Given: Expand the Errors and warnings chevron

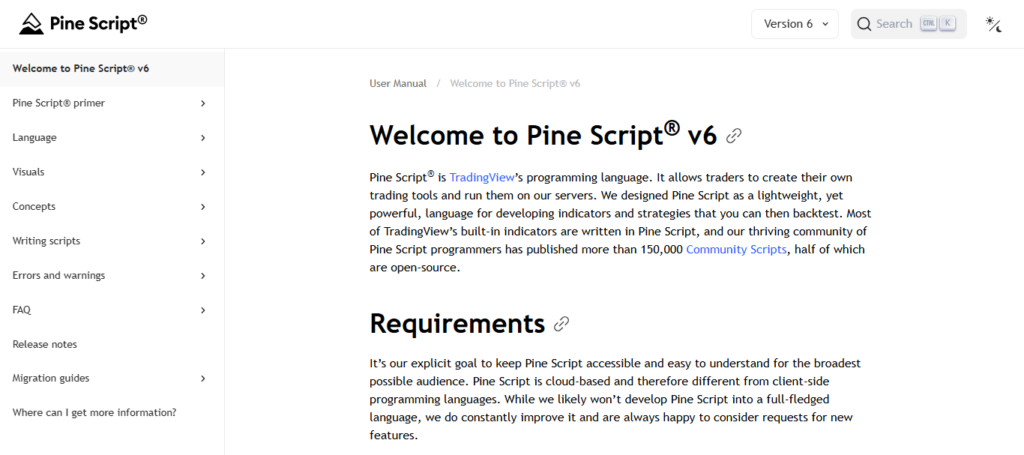Looking at the screenshot, I should (203, 275).
